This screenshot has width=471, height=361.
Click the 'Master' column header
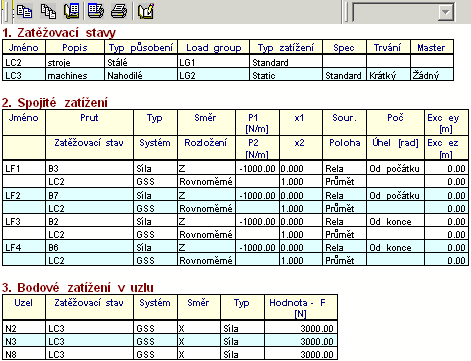[x=432, y=48]
